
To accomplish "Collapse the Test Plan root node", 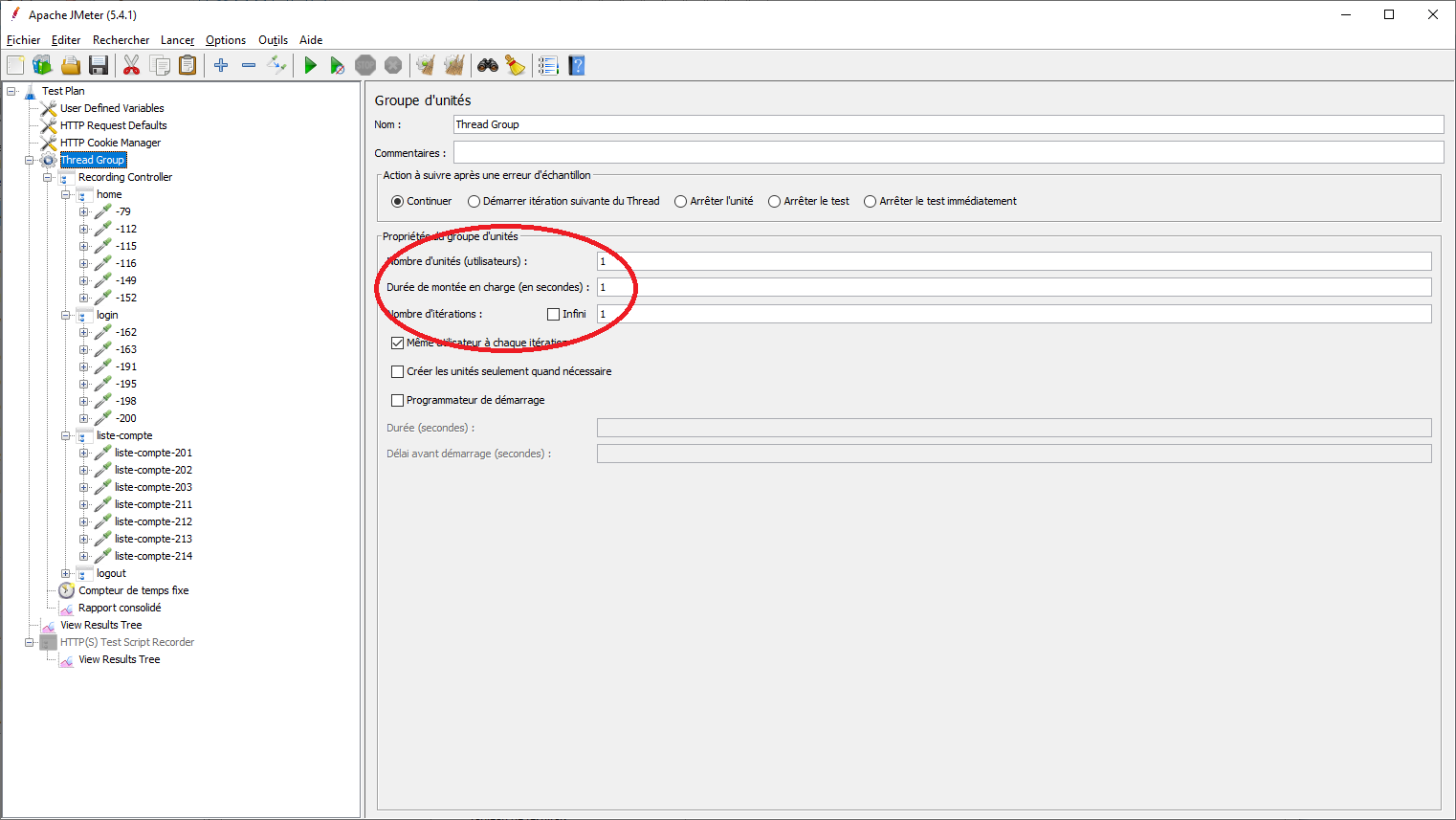I will 11,91.
